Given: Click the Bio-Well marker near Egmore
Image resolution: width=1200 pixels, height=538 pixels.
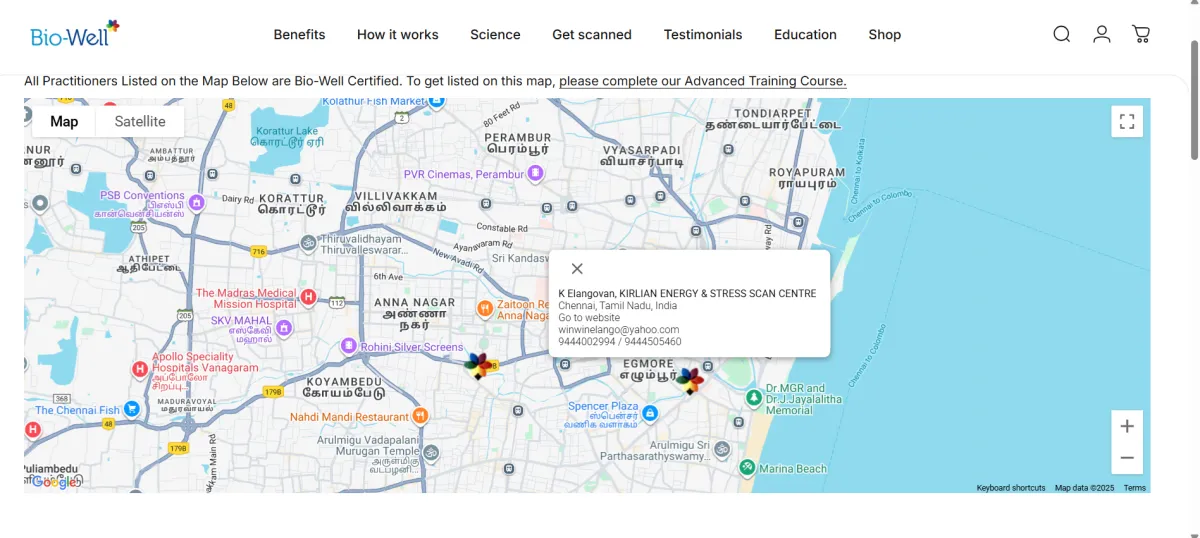Looking at the screenshot, I should point(689,380).
